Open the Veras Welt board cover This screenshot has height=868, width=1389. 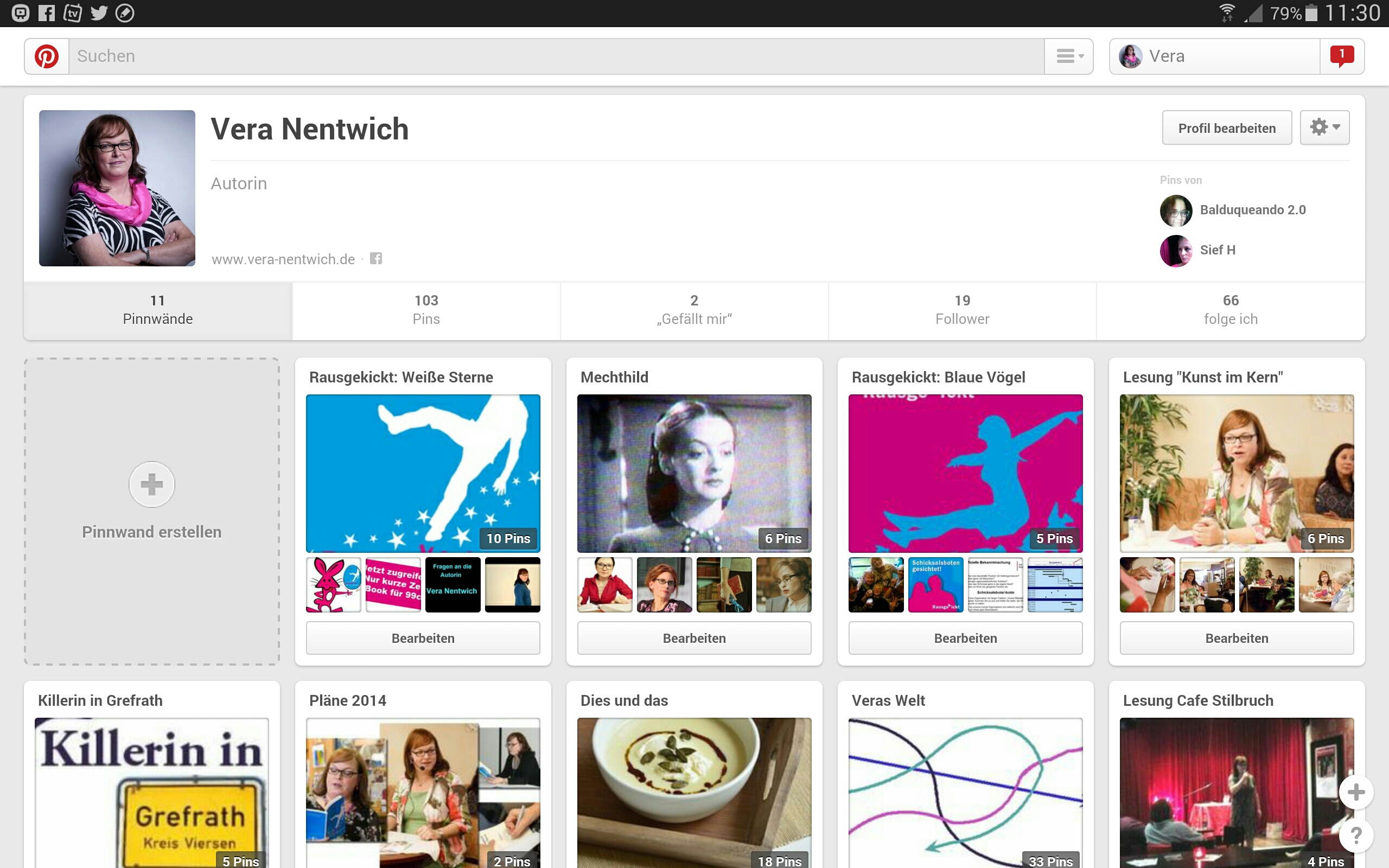[x=965, y=792]
